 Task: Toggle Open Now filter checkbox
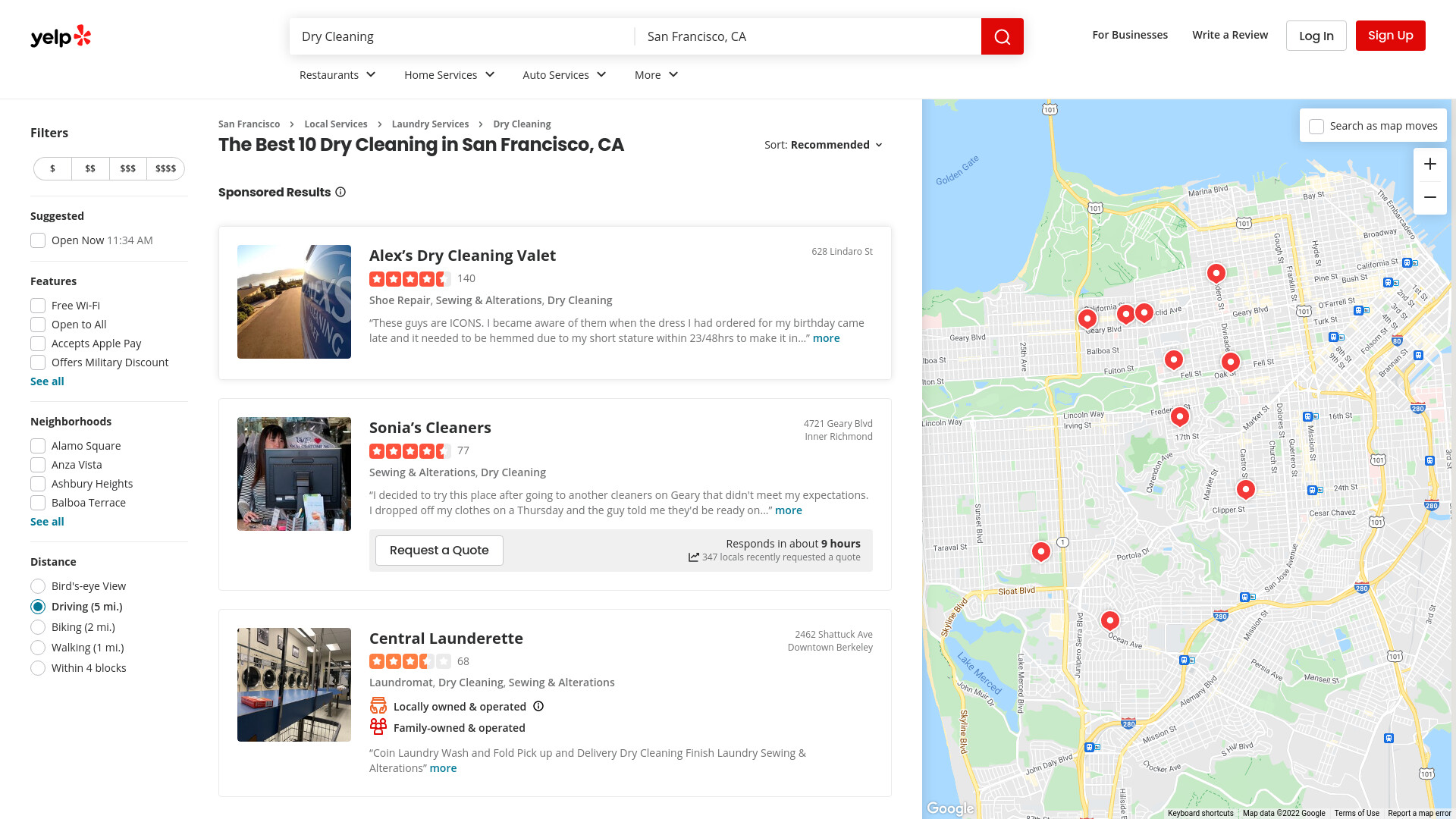(x=38, y=240)
